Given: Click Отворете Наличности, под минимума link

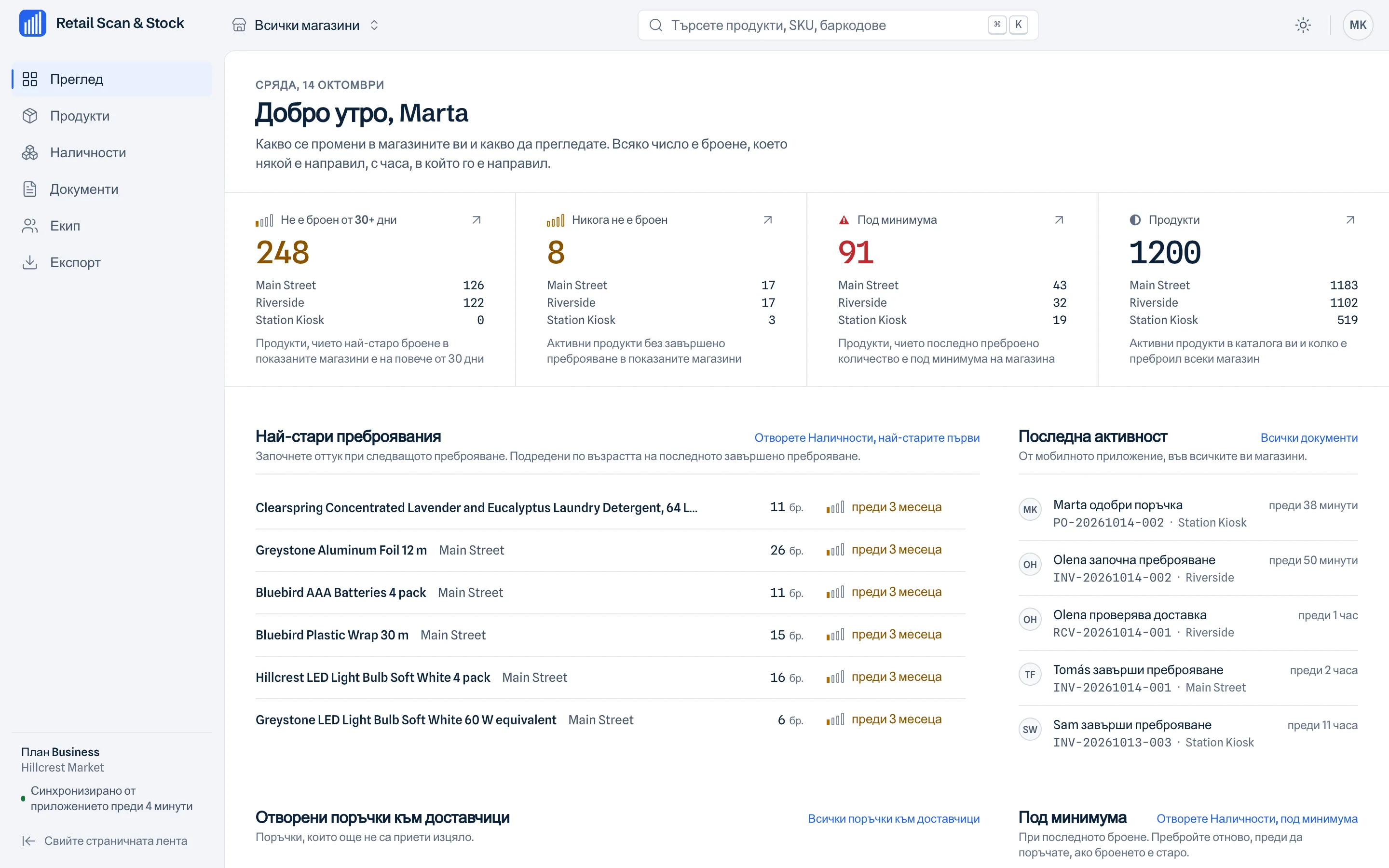Looking at the screenshot, I should click(x=1257, y=819).
